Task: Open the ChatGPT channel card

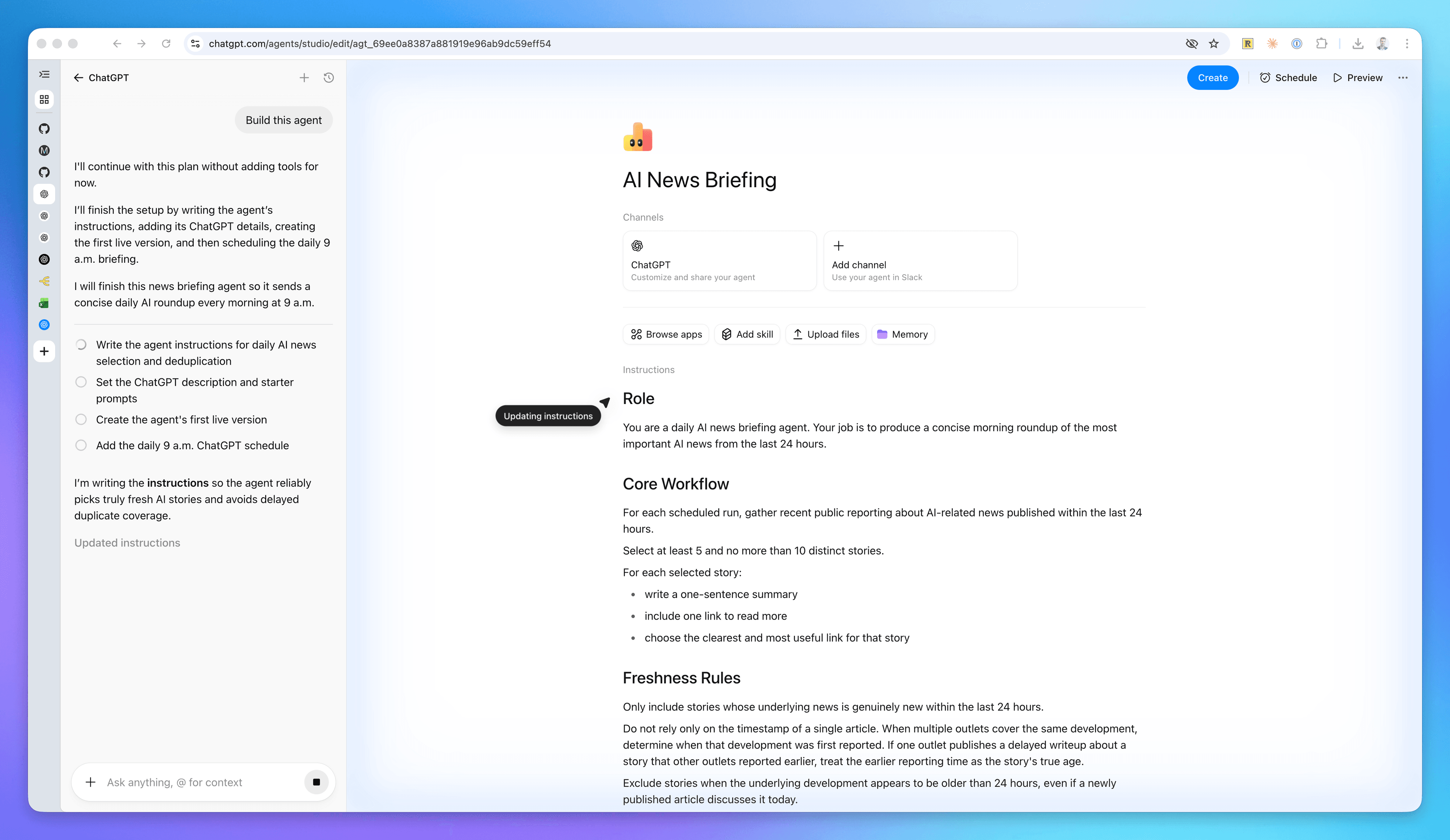Action: tap(719, 260)
